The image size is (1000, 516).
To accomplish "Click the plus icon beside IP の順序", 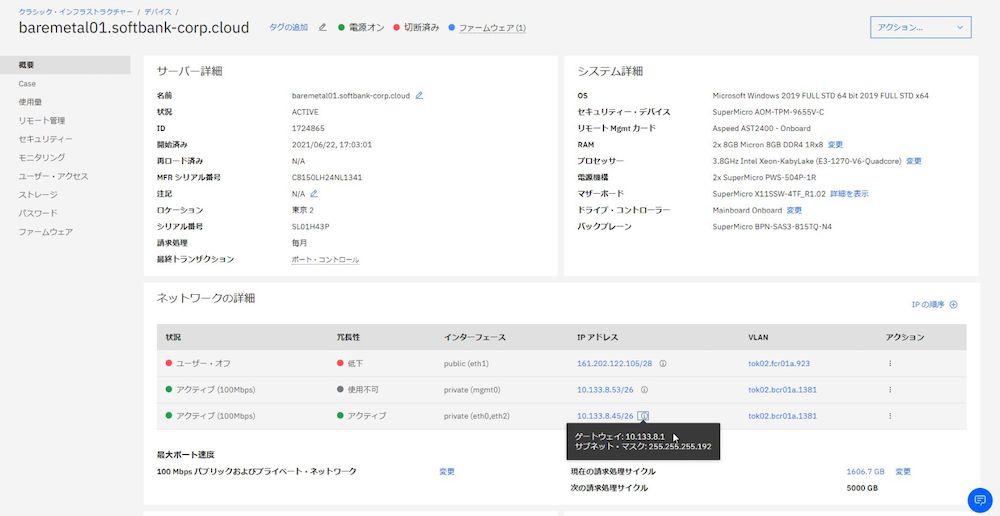I will [x=954, y=304].
